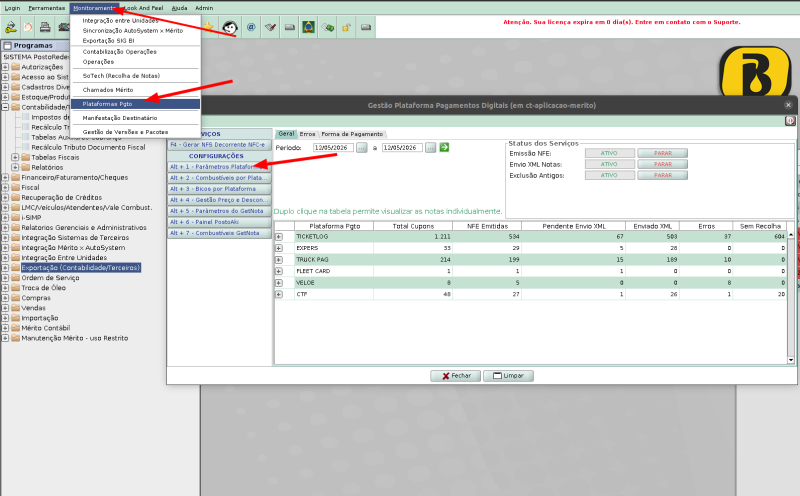Choose Gestão de Versões e Pacotes entry
This screenshot has width=800, height=496.
coord(135,132)
